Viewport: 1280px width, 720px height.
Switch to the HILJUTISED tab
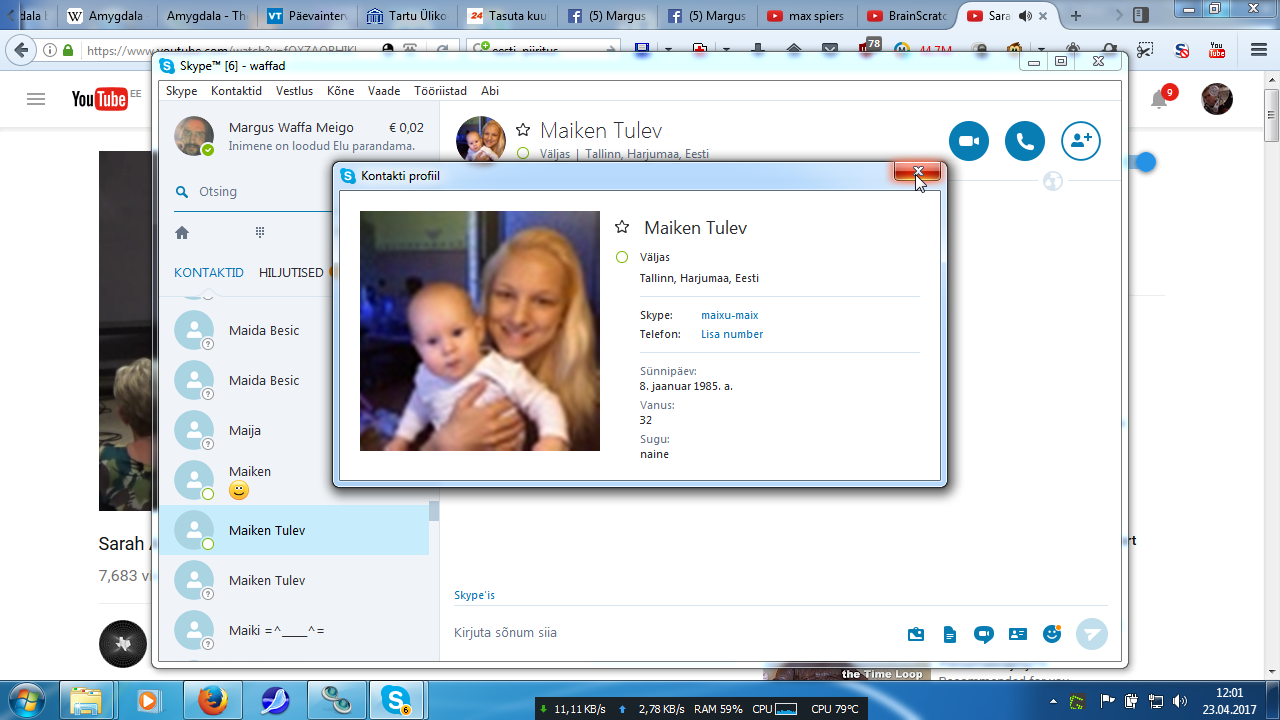pyautogui.click(x=291, y=272)
